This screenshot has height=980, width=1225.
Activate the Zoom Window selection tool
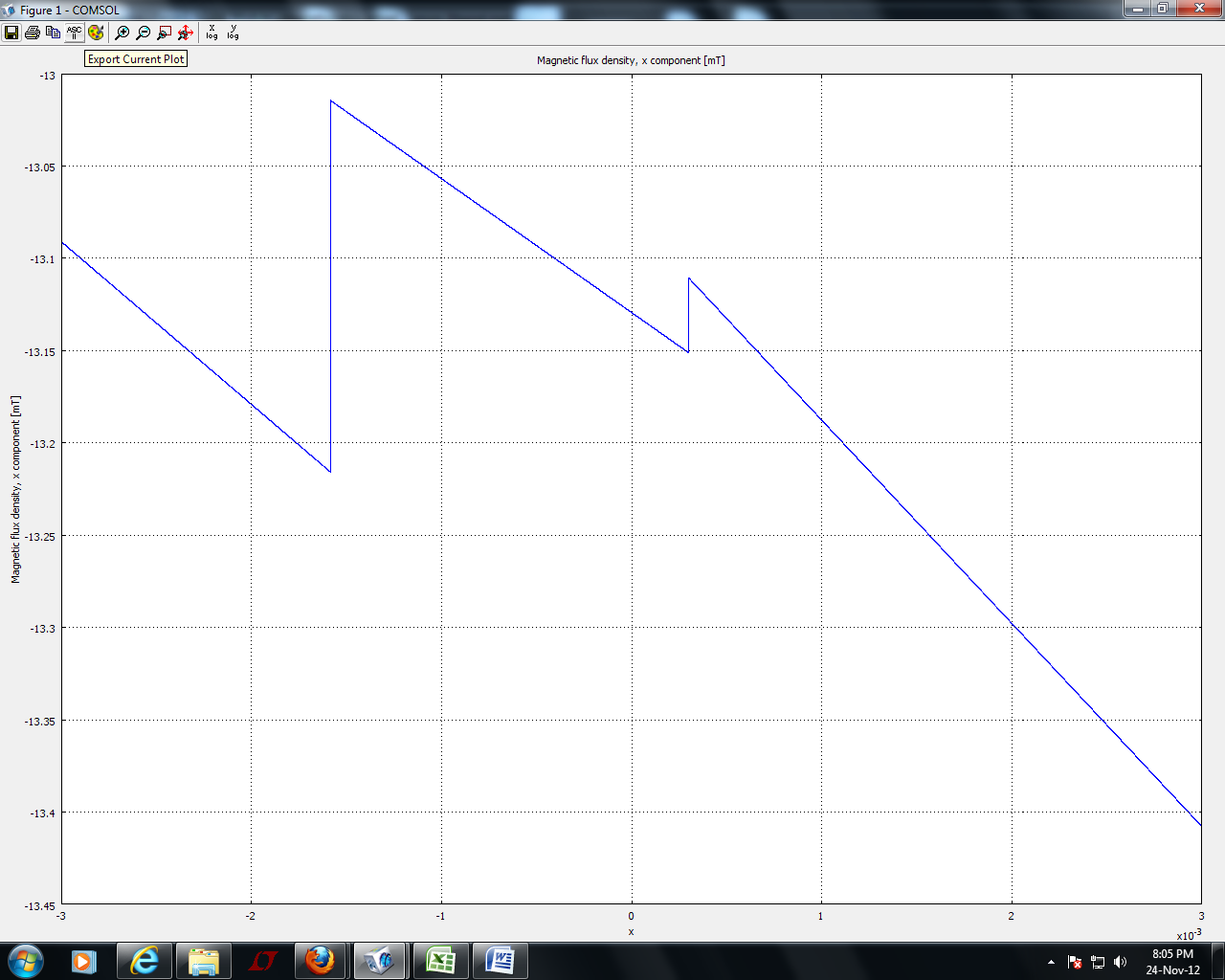pyautogui.click(x=165, y=33)
